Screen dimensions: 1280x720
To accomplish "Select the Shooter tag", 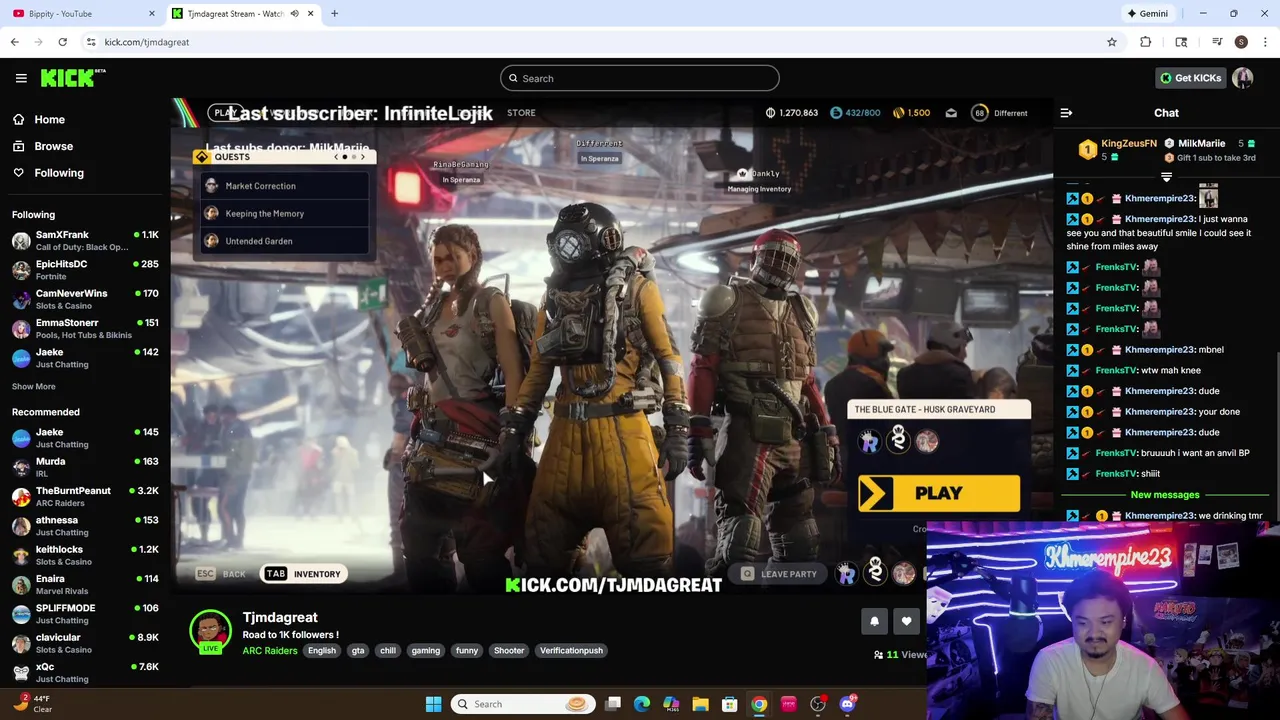I will pos(509,651).
